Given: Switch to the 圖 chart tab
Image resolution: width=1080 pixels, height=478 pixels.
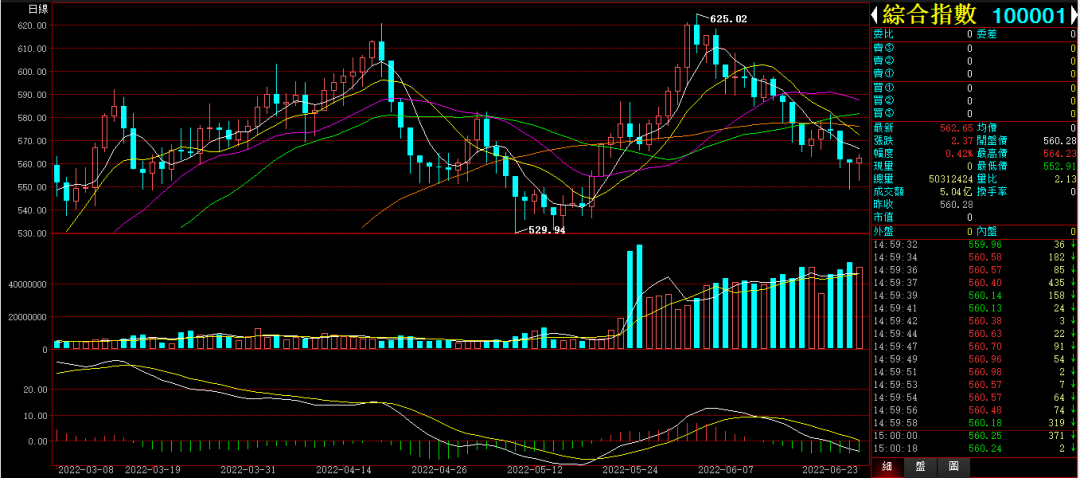Looking at the screenshot, I should [x=953, y=466].
